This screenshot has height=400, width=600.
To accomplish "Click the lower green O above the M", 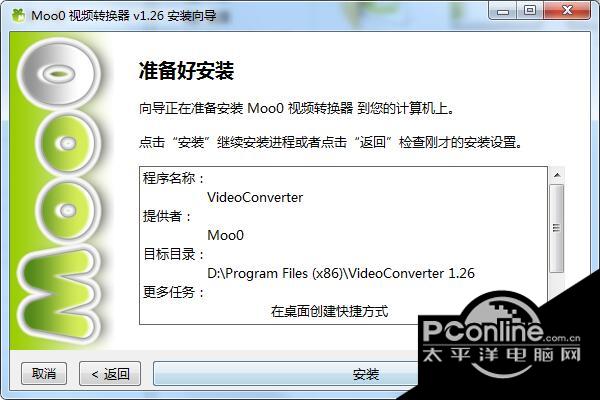I will (67, 210).
